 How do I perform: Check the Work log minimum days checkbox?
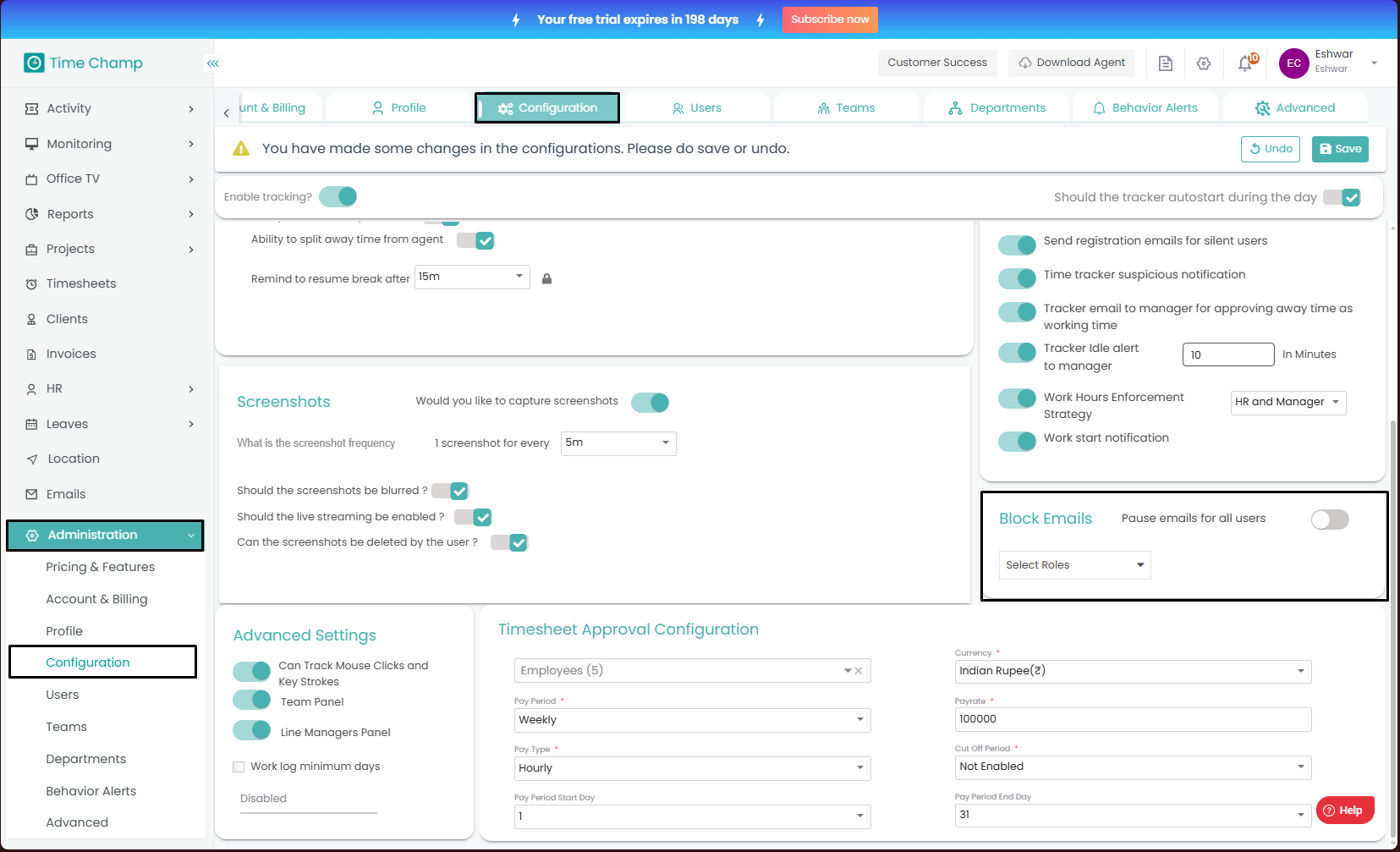click(x=239, y=767)
